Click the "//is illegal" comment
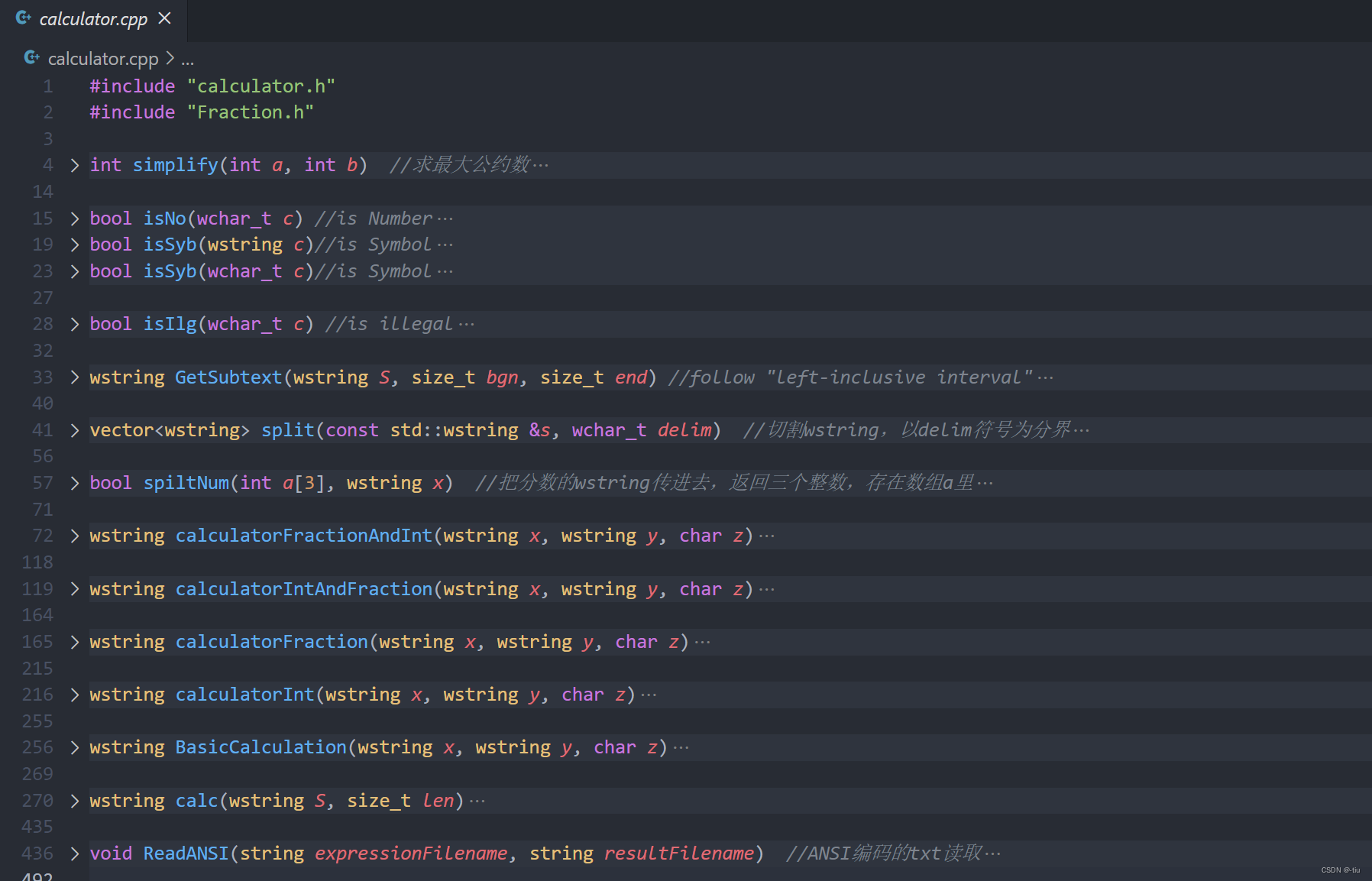The image size is (1372, 881). pos(389,324)
